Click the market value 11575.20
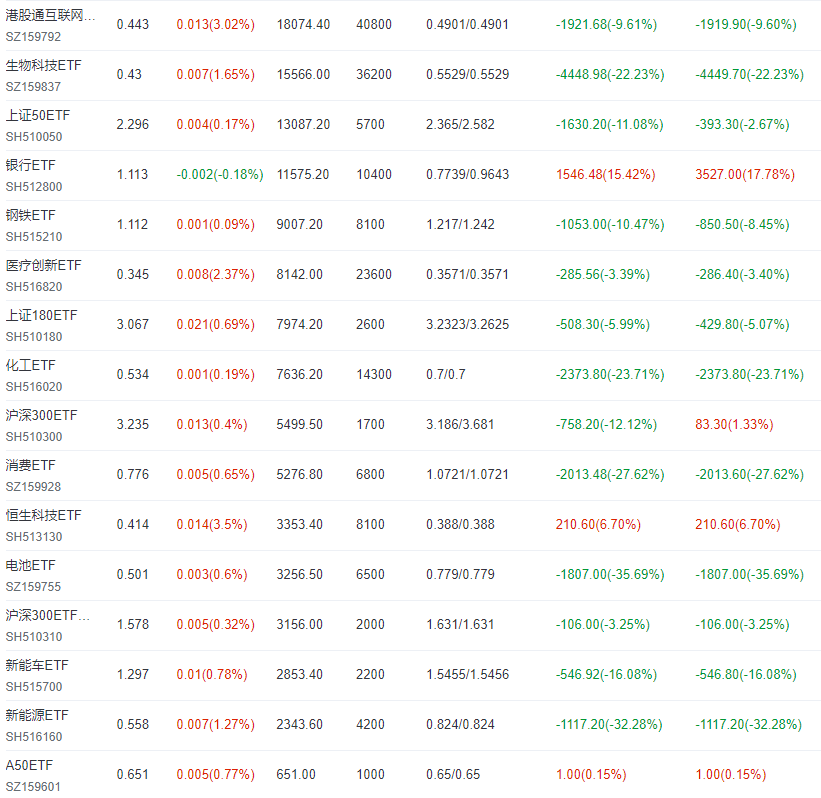Viewport: 821px width, 798px height. [x=303, y=174]
